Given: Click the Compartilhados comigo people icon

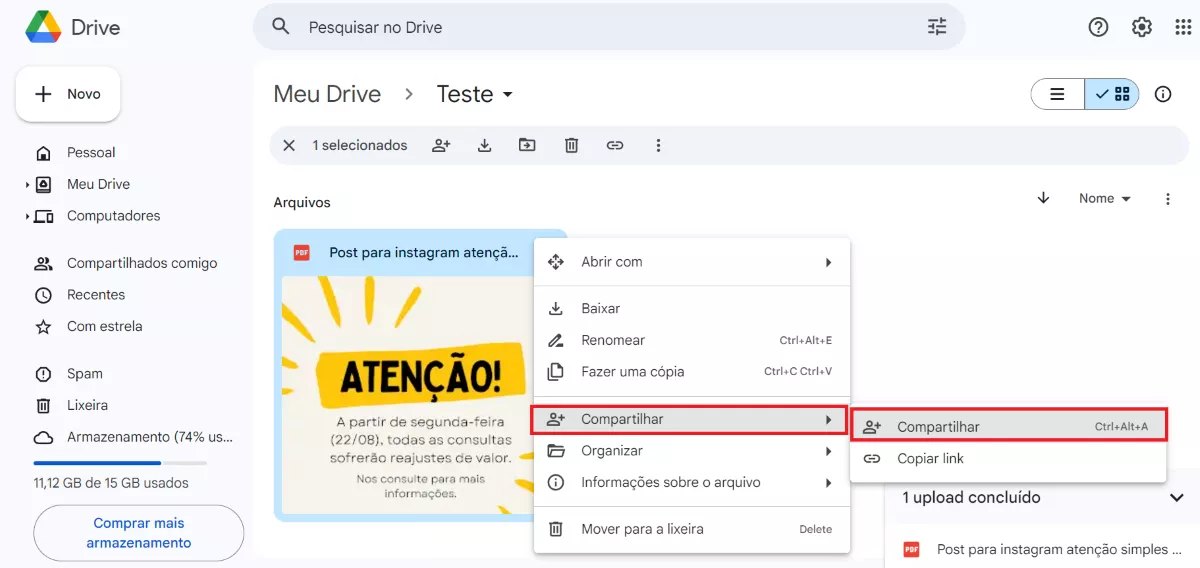Looking at the screenshot, I should (43, 264).
